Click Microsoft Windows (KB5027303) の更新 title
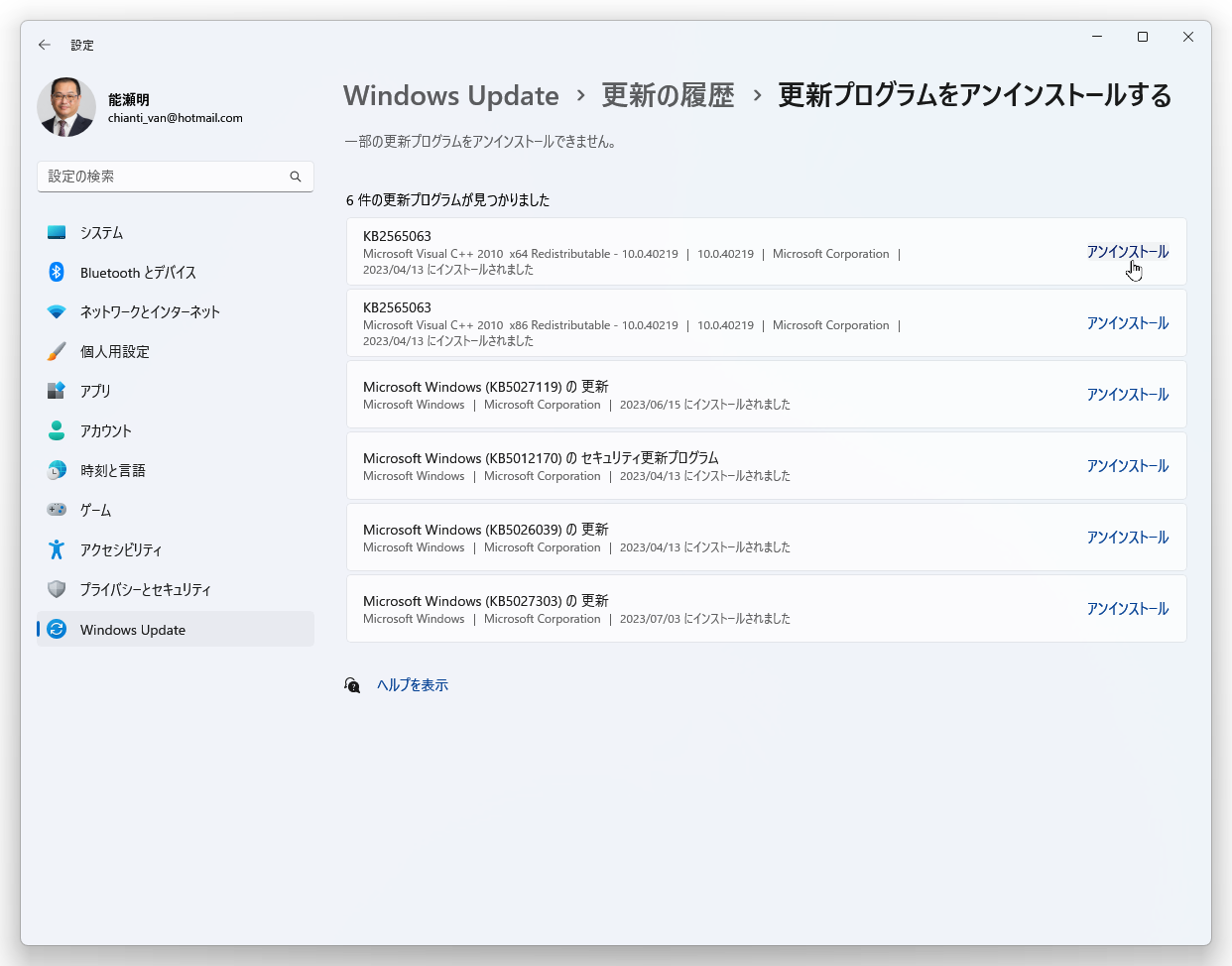This screenshot has width=1232, height=966. coord(486,601)
